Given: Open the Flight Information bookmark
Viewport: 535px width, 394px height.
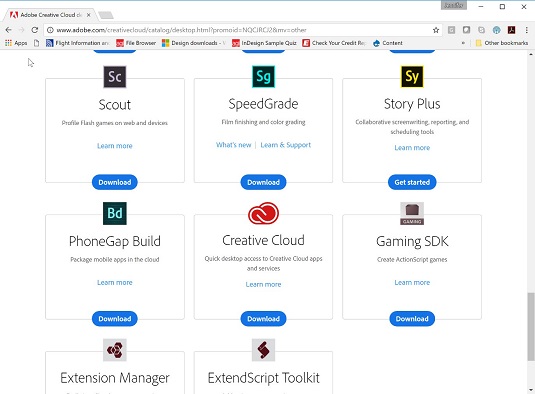Looking at the screenshot, I should 77,43.
